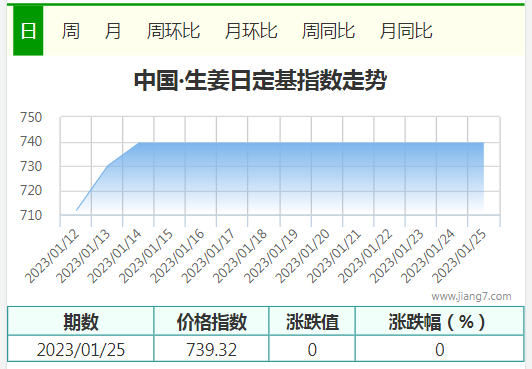This screenshot has height=369, width=532.
Task: Click the price index value 739.32
Action: click(x=211, y=349)
